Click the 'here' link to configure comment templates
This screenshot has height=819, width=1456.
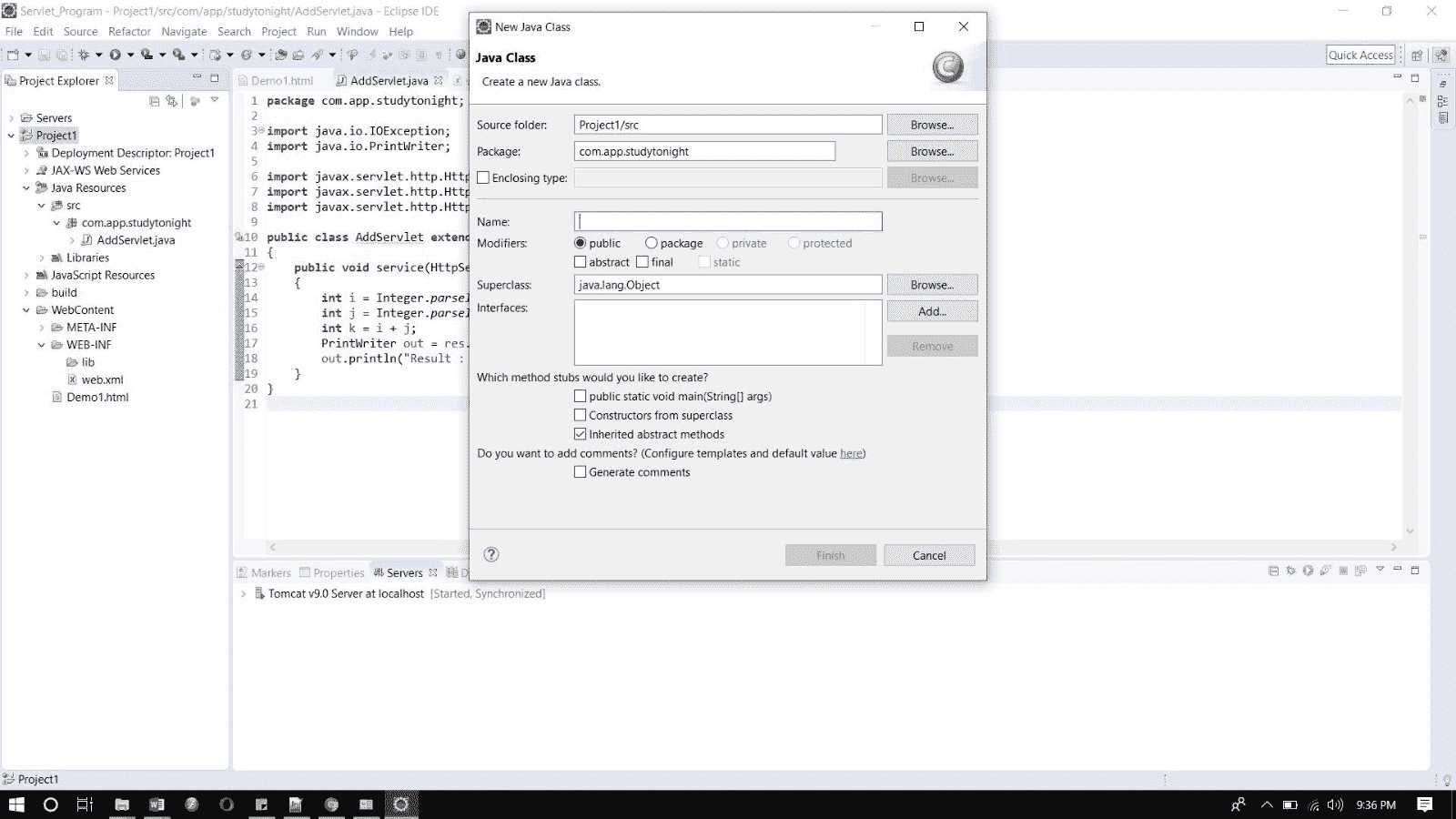coord(850,453)
